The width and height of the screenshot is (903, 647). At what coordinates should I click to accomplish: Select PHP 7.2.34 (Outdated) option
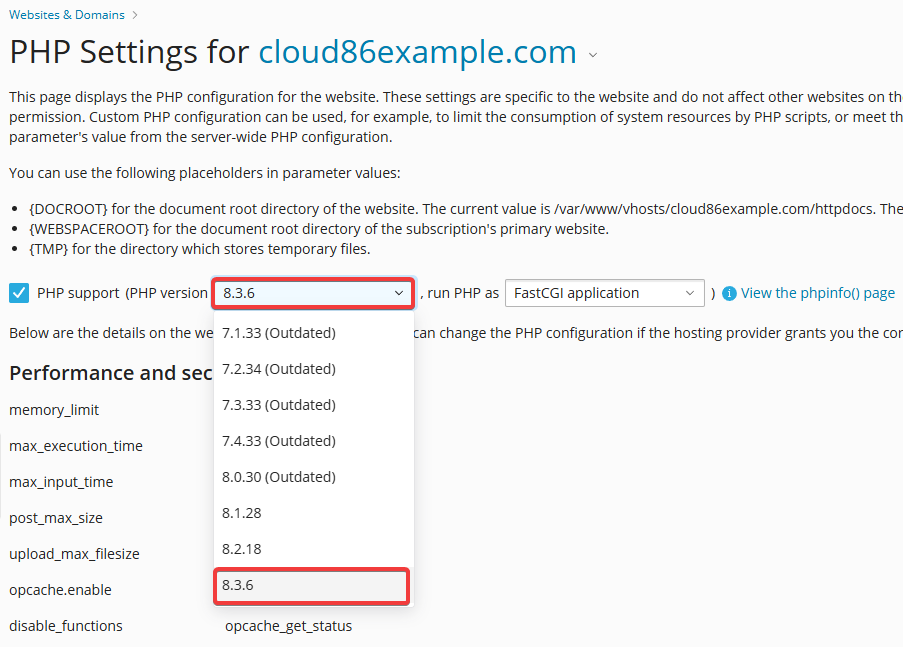pyautogui.click(x=313, y=369)
